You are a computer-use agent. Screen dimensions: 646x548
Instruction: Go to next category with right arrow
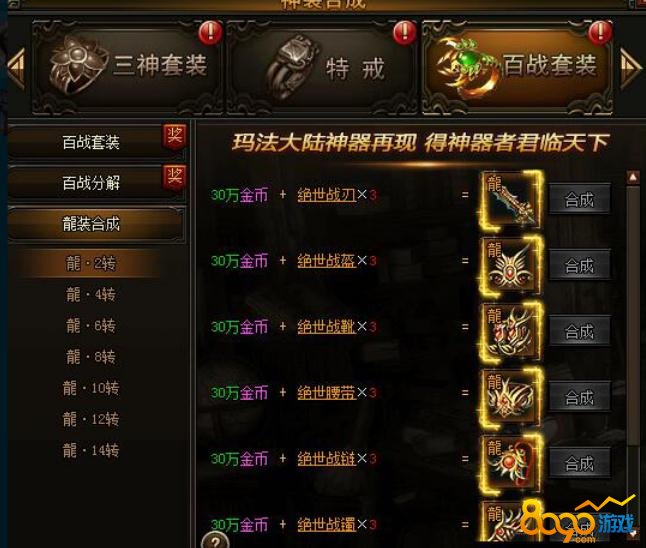pos(630,68)
